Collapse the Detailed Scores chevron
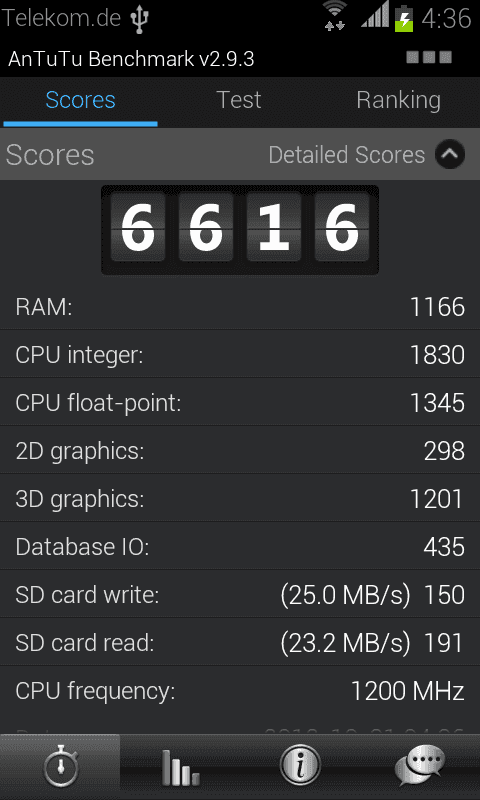 450,154
